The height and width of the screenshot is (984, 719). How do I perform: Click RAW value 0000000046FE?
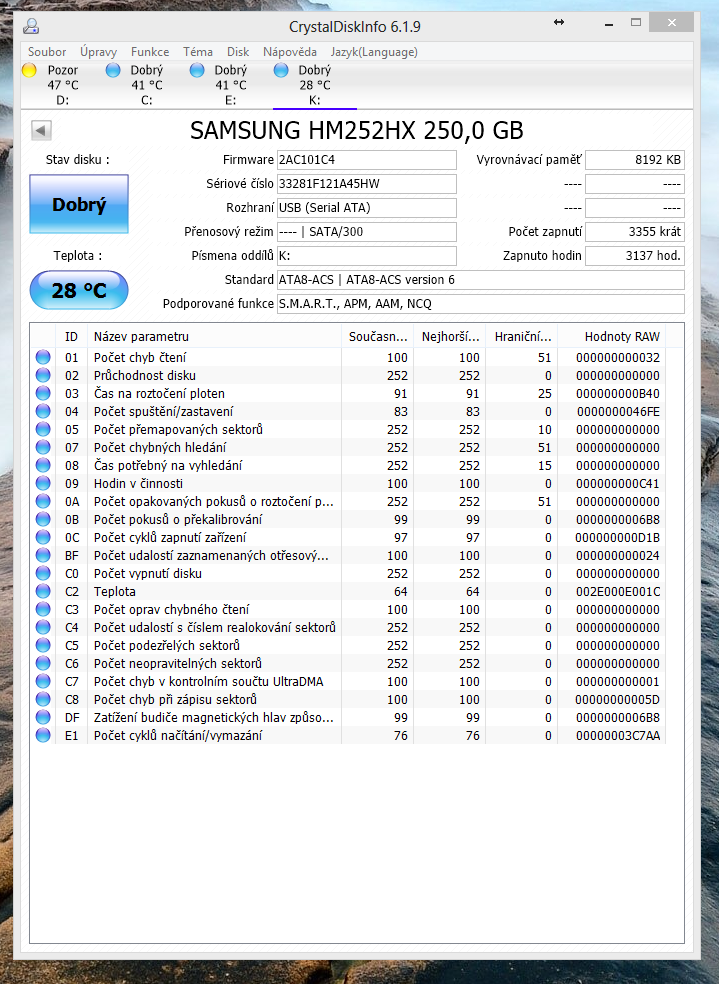(x=619, y=412)
